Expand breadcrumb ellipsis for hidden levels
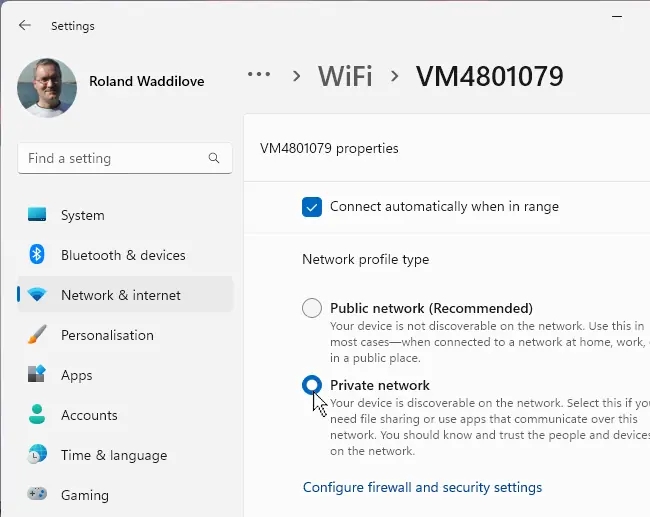 (x=259, y=75)
